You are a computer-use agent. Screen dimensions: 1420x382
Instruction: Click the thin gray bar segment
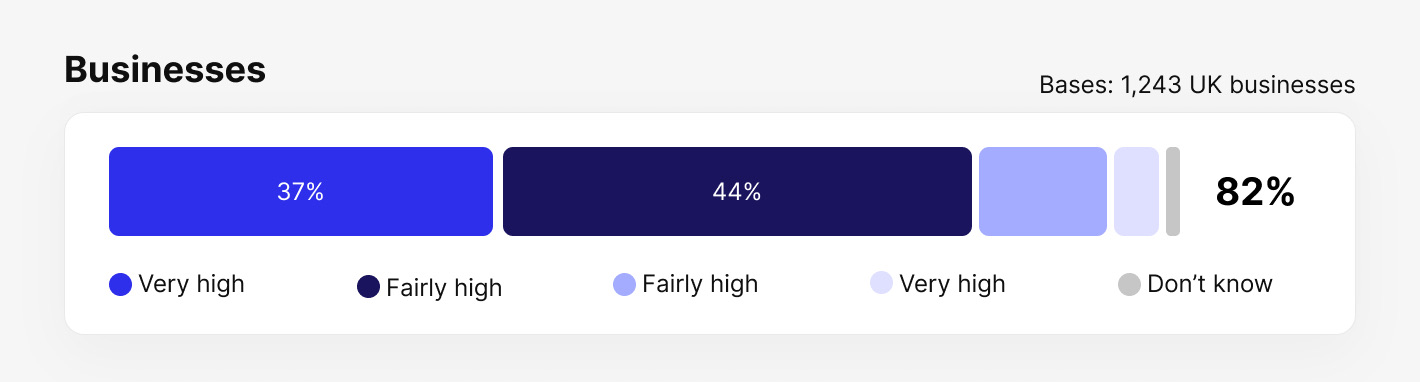1173,192
